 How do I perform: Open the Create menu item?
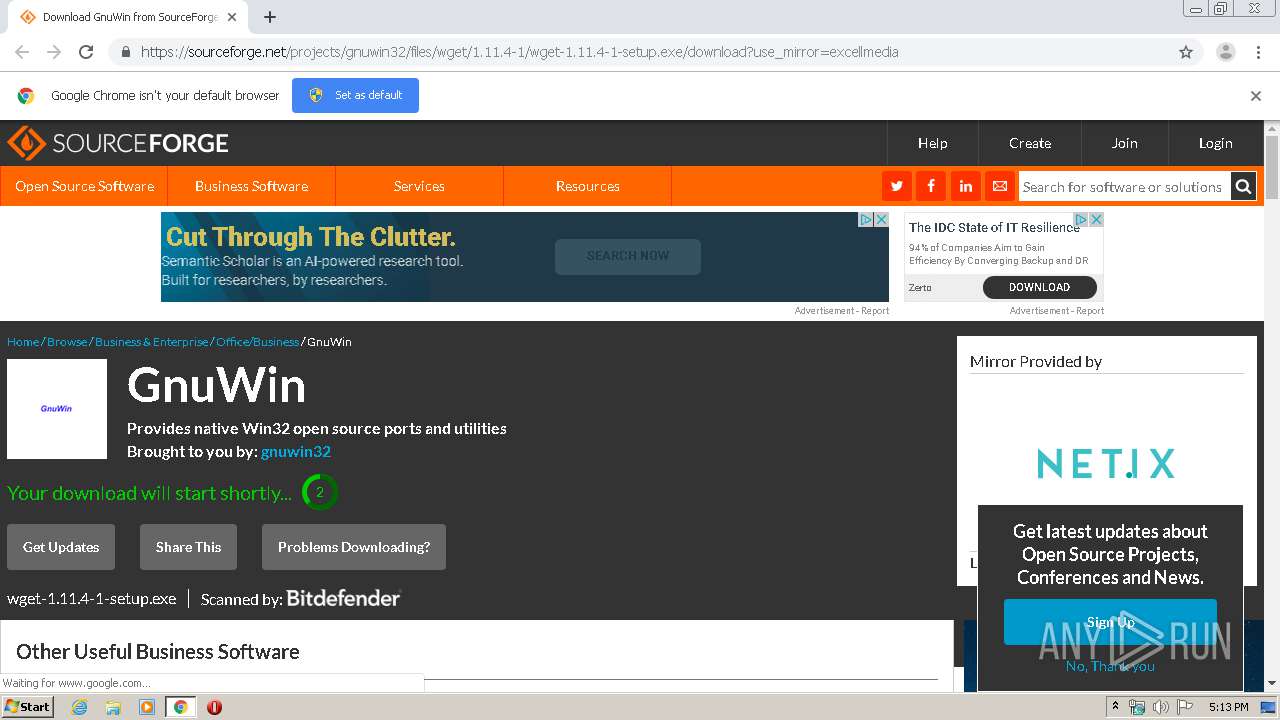point(1030,143)
